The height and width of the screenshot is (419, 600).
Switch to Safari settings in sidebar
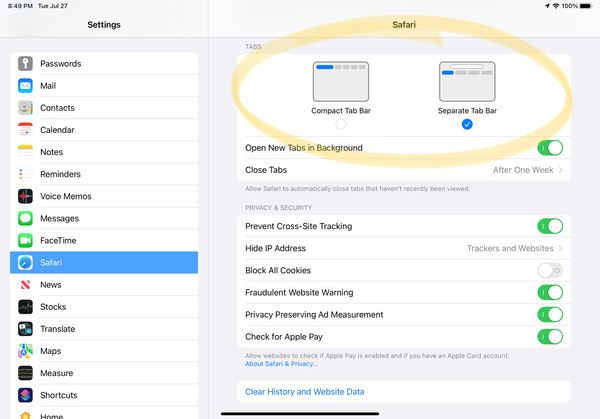tap(104, 262)
